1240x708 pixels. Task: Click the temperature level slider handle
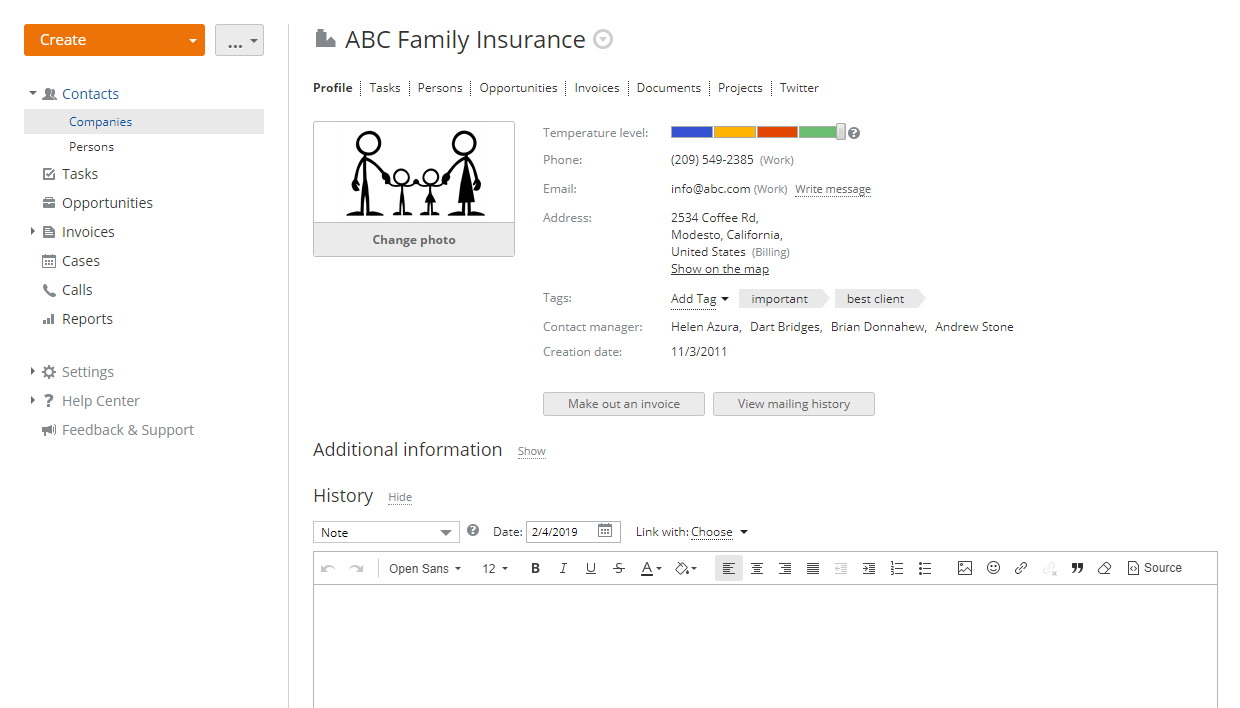click(x=841, y=132)
